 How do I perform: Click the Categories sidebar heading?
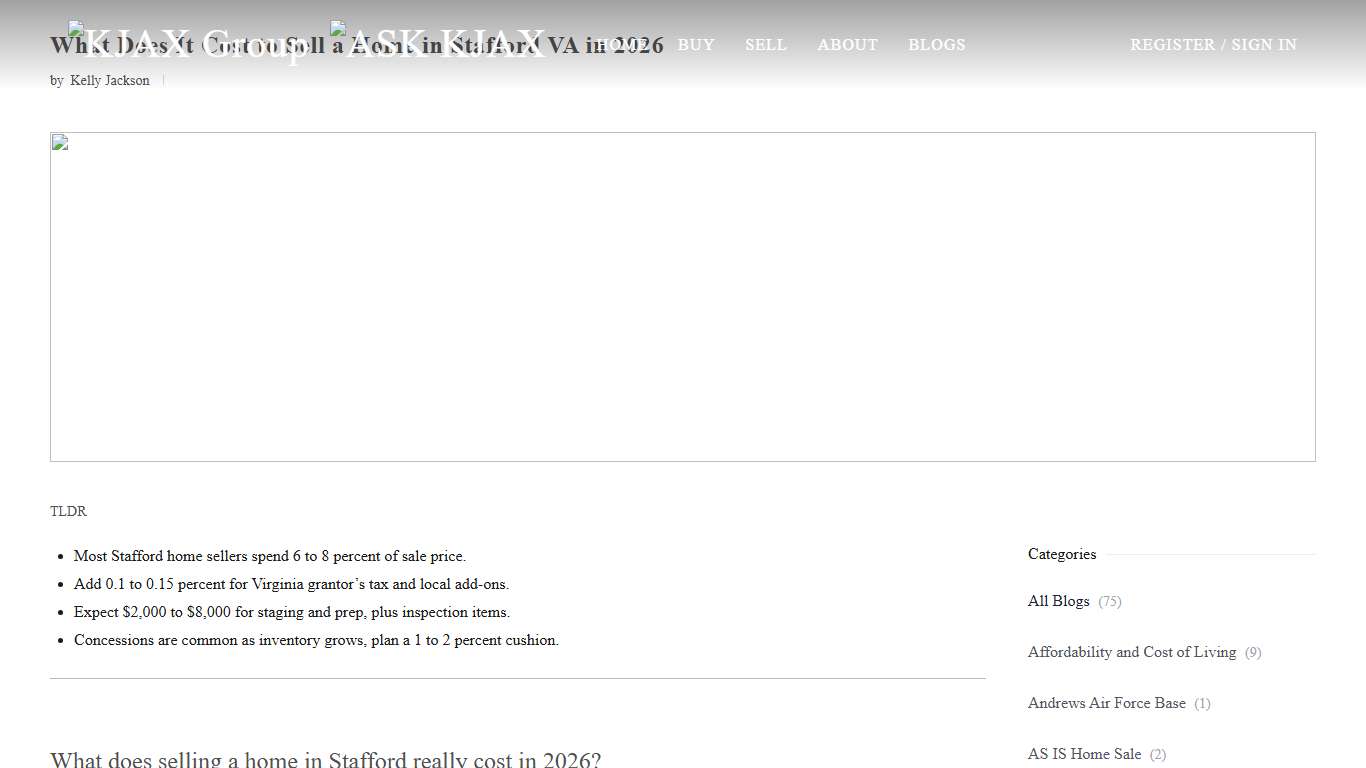tap(1062, 554)
